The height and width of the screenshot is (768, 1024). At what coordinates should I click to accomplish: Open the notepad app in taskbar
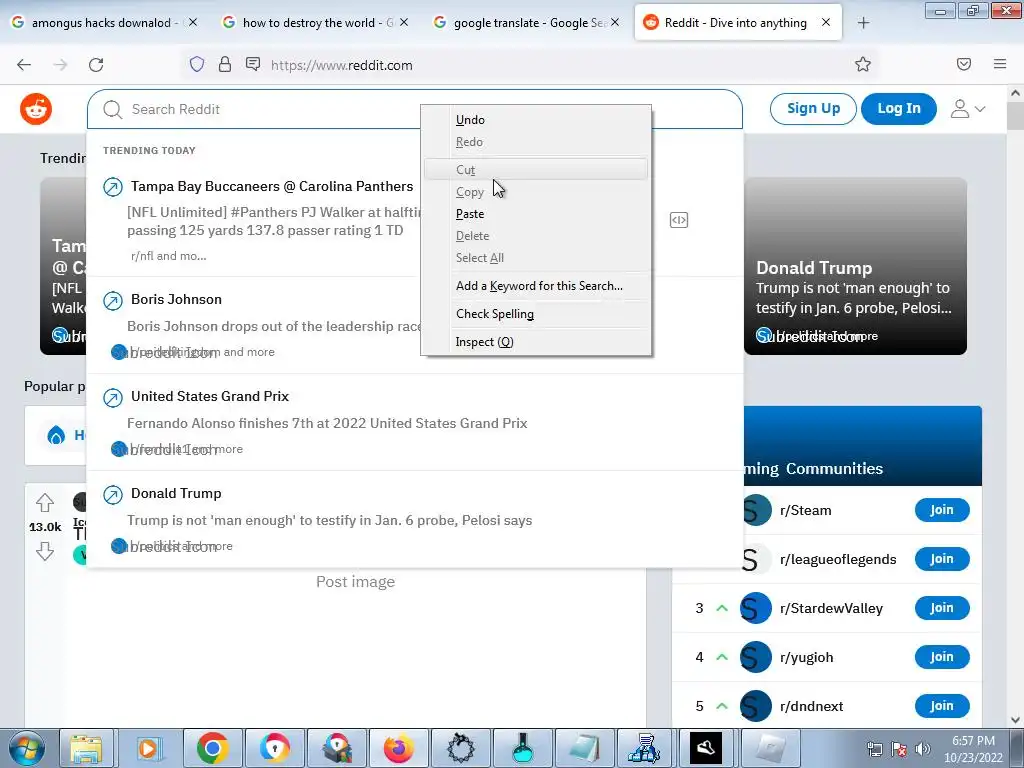coord(584,748)
